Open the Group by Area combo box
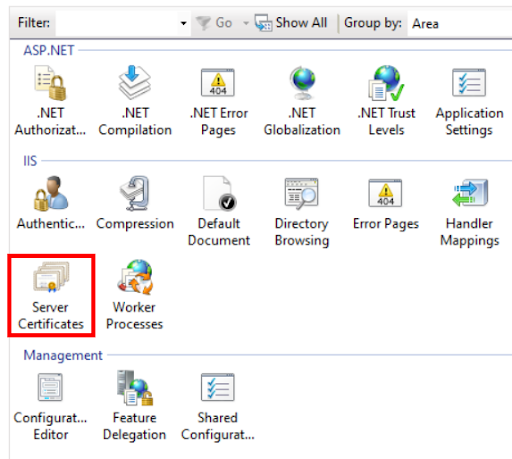The width and height of the screenshot is (512, 459). (x=459, y=24)
